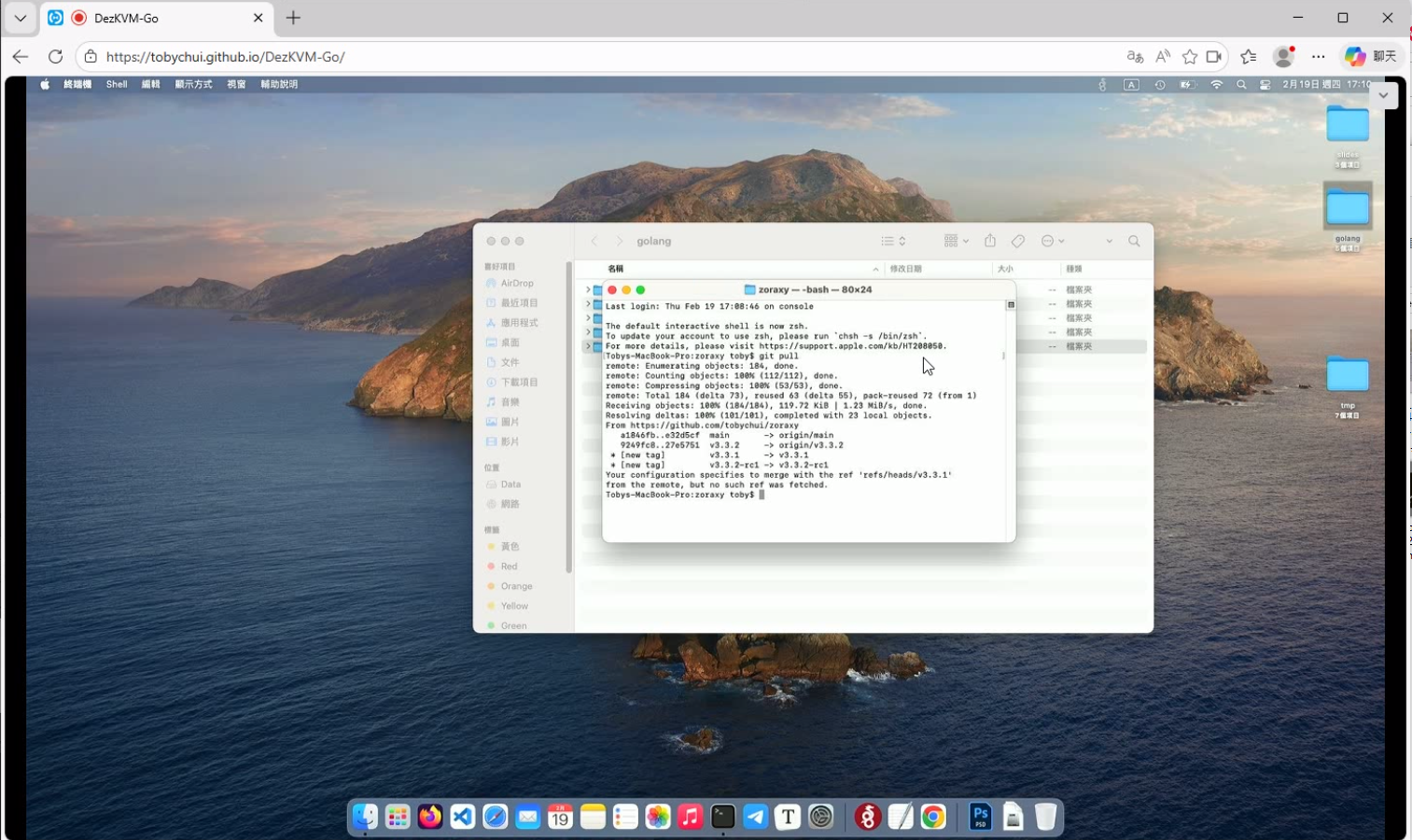Open a new browser tab
This screenshot has height=840, width=1412.
point(293,18)
